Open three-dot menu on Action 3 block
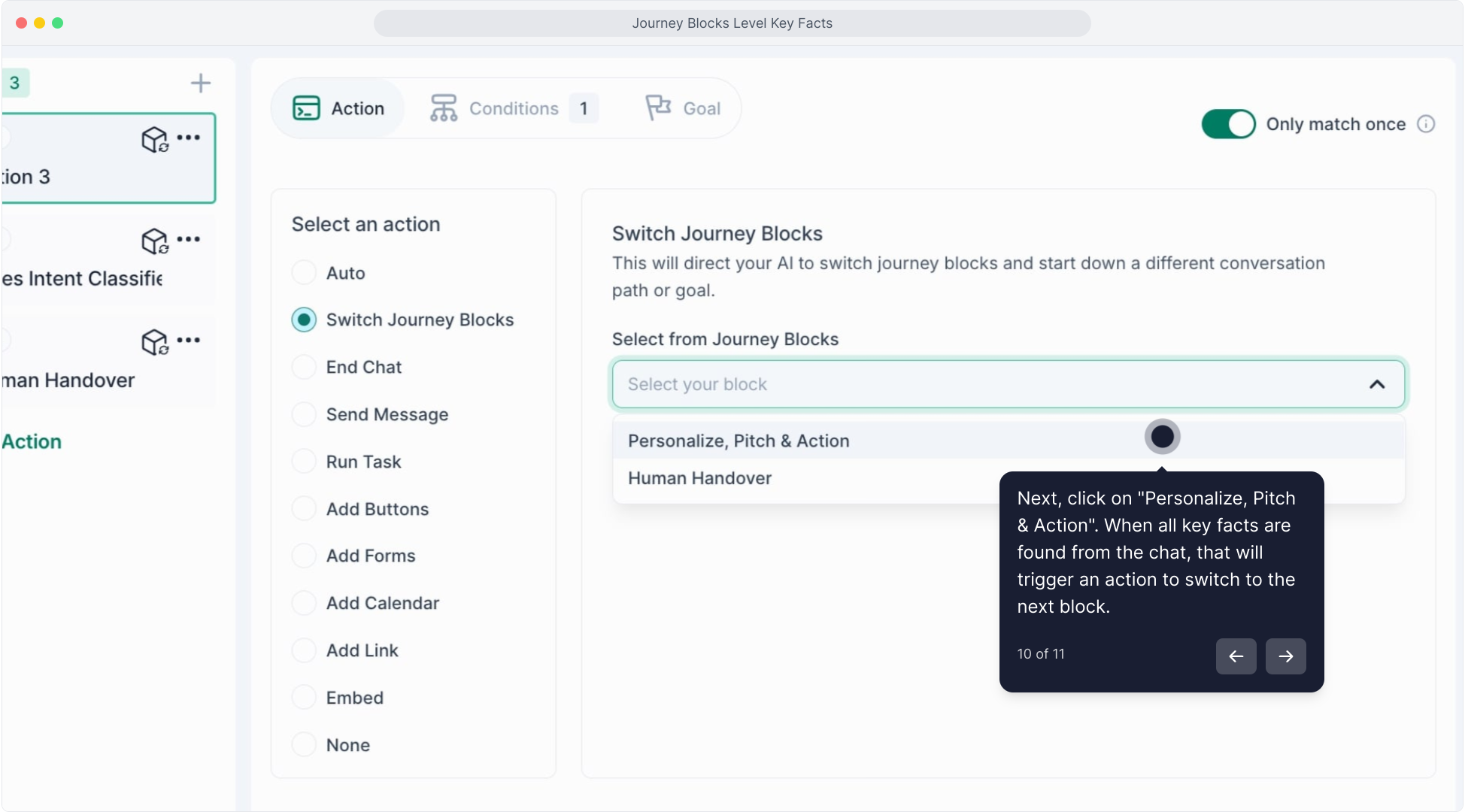This screenshot has width=1465, height=812. tap(188, 138)
